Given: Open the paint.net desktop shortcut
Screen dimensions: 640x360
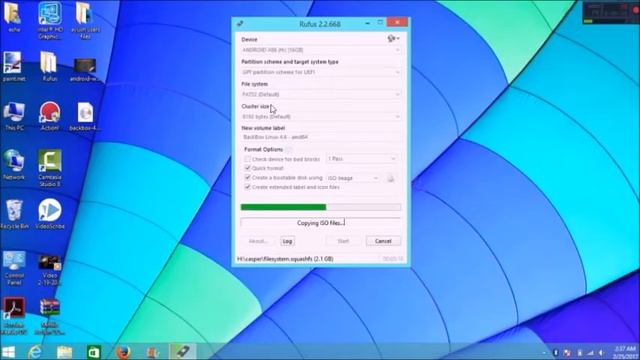Looking at the screenshot, I should pyautogui.click(x=13, y=65).
